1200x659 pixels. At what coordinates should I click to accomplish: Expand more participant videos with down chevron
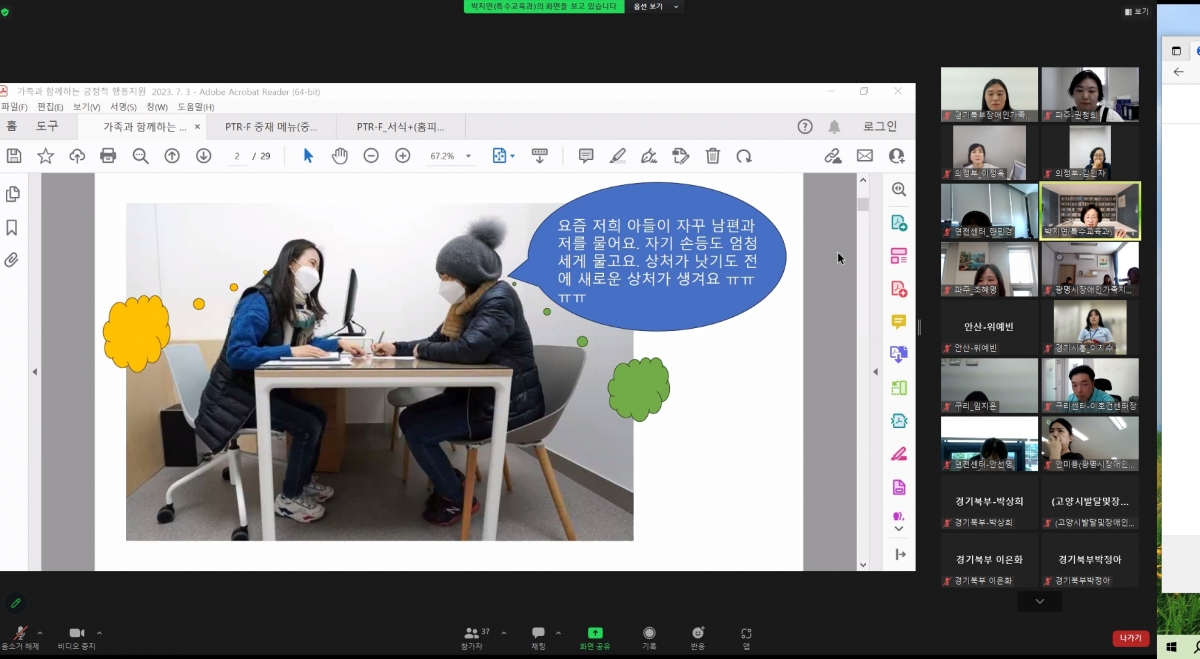pyautogui.click(x=1039, y=601)
